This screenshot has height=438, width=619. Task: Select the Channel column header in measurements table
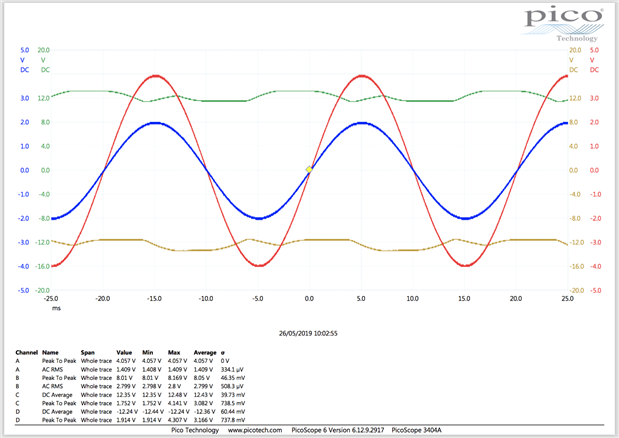25,353
